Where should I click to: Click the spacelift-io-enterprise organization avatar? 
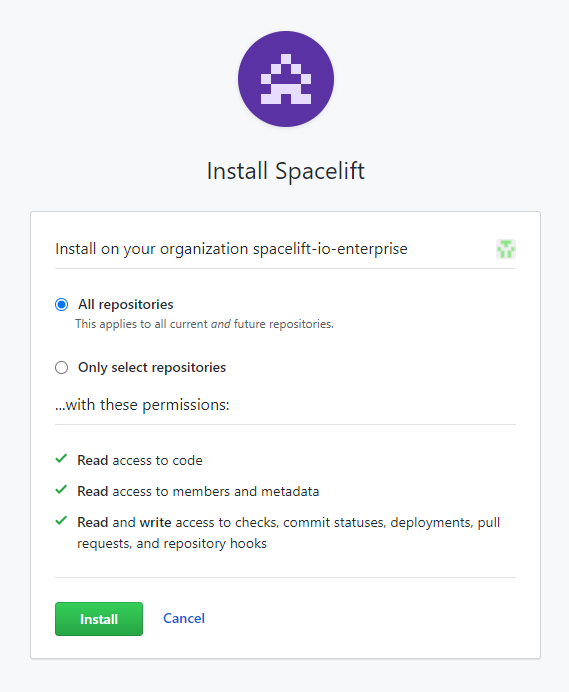(506, 249)
